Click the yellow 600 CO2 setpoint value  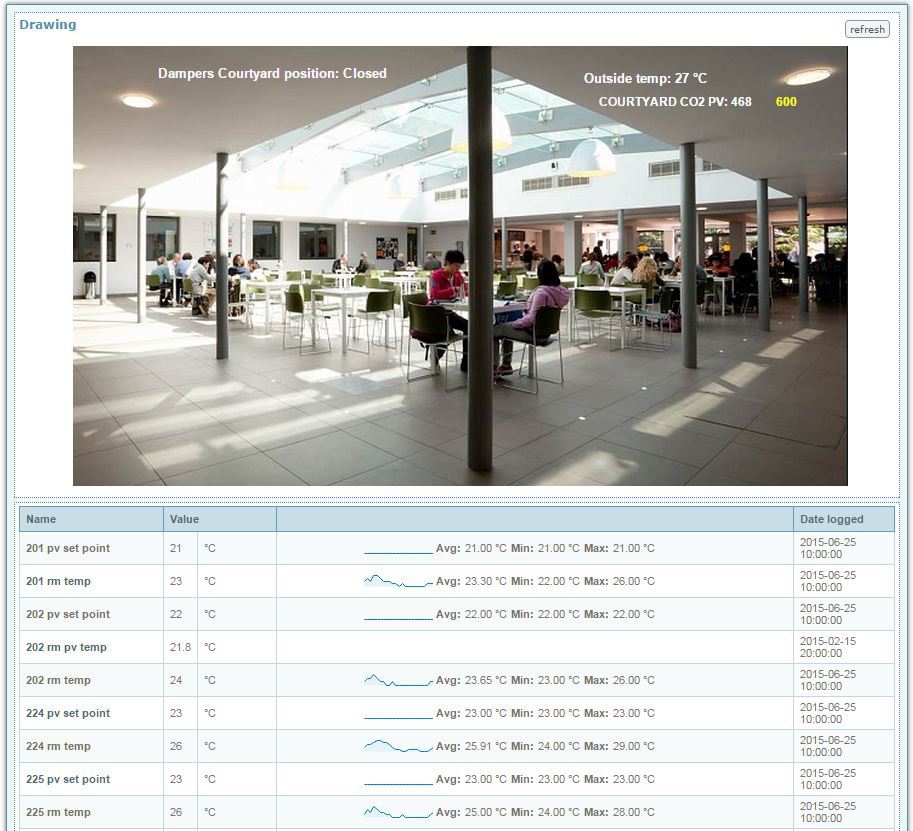786,101
